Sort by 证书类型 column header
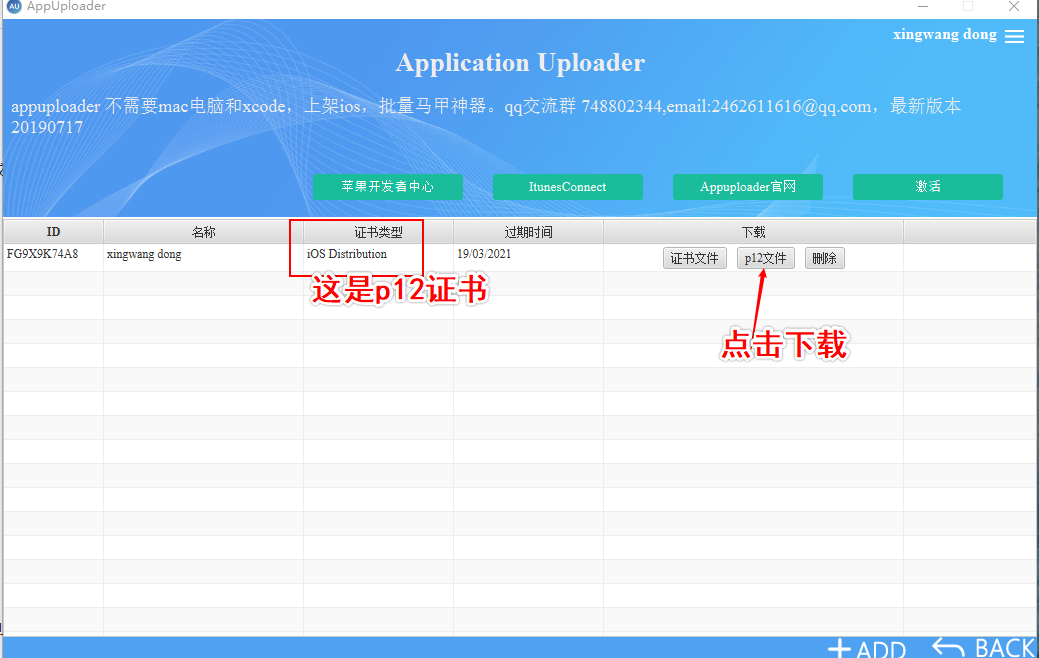The image size is (1039, 658). 378,232
